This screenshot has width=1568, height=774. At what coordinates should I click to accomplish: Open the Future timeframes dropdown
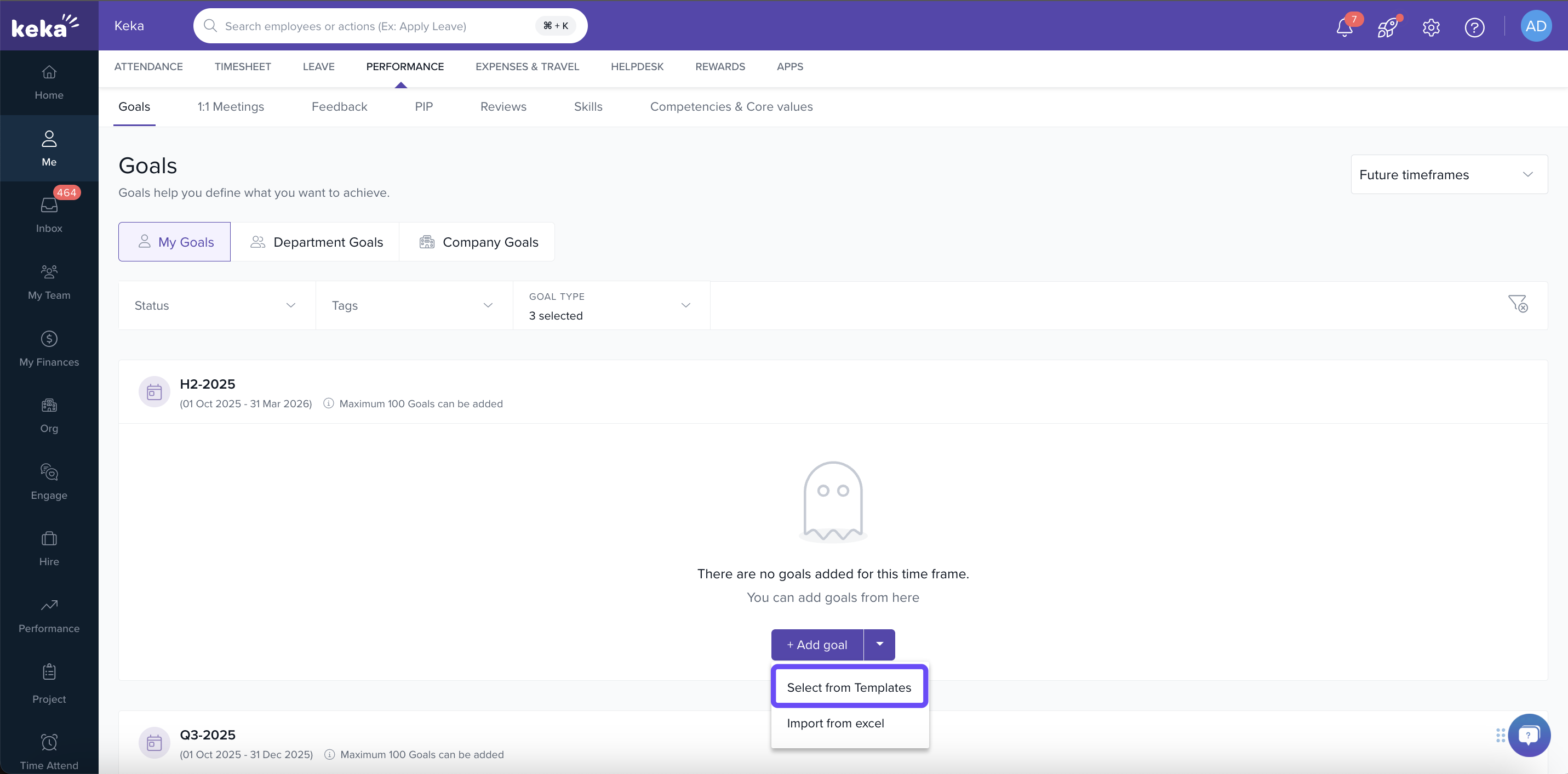(1448, 175)
